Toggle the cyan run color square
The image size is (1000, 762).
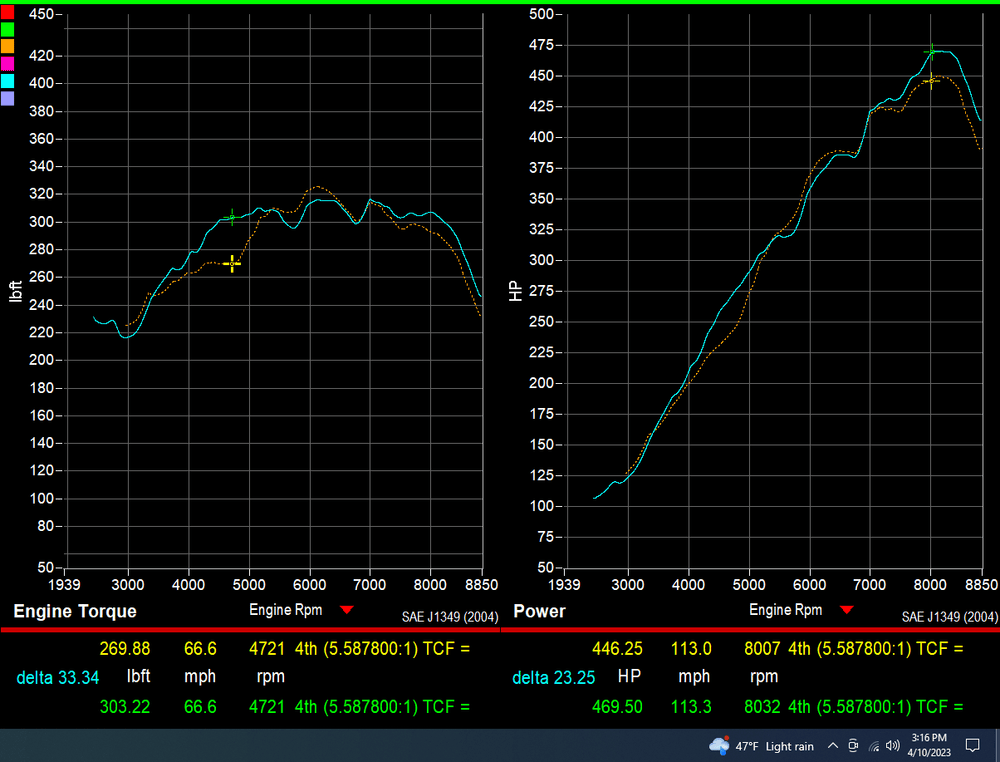[x=7, y=81]
